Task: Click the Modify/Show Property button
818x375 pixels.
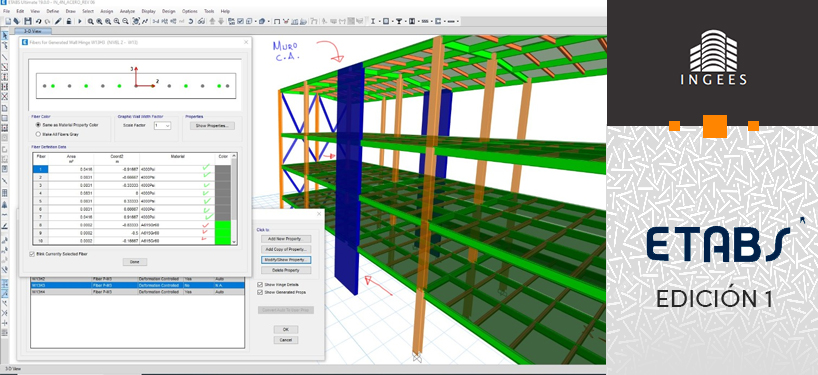Action: click(286, 260)
